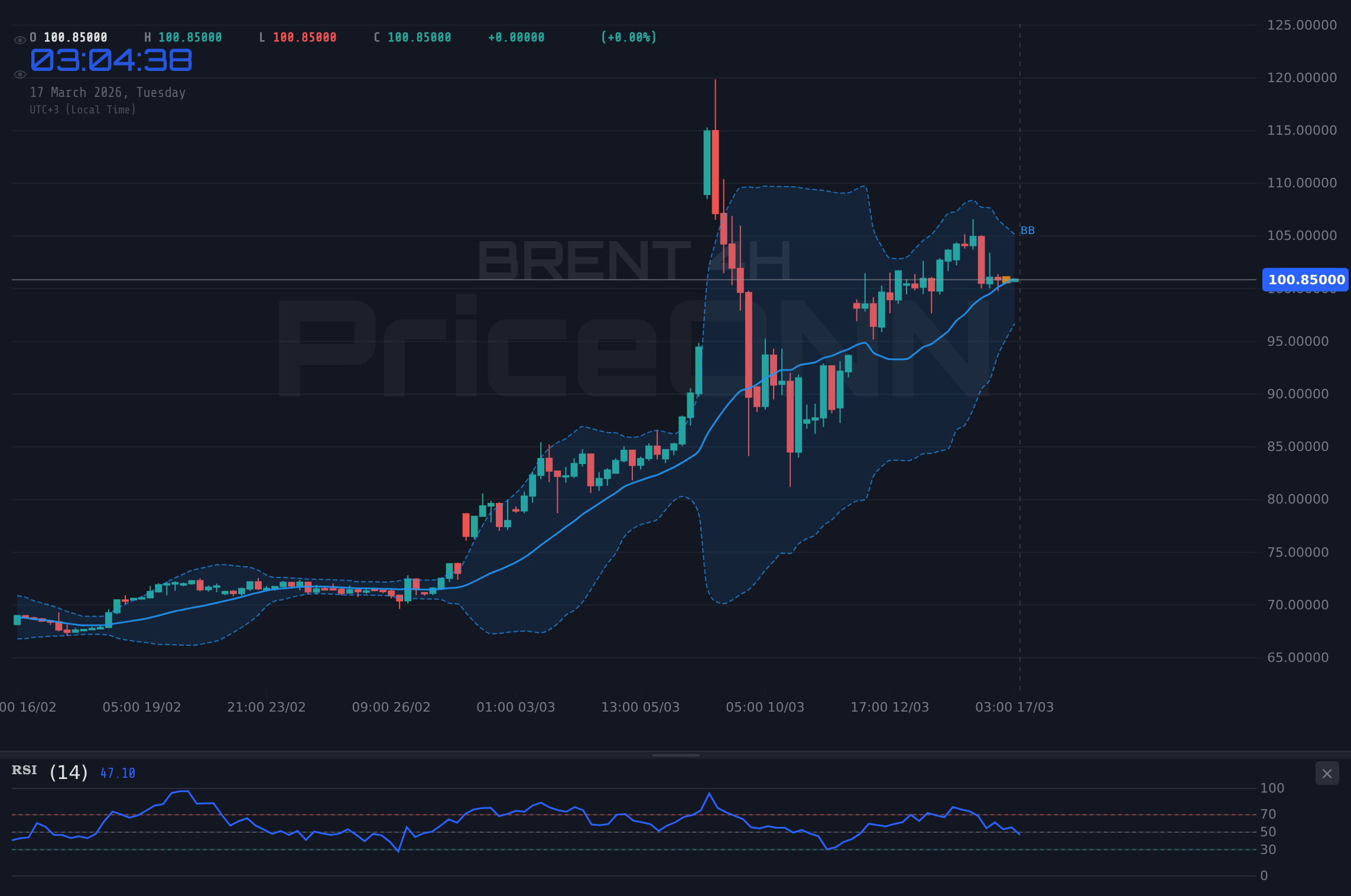
Task: Click the RSI pane close X icon
Action: 1328,773
